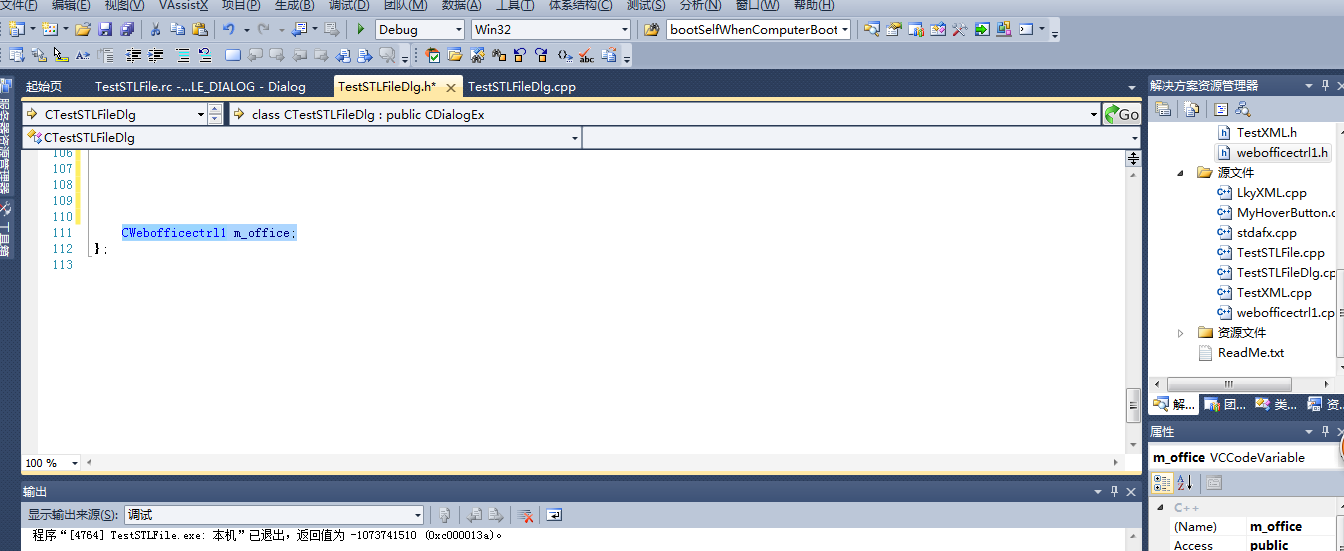Switch to the 团队 bottom tab in Solution Explorer

1225,405
